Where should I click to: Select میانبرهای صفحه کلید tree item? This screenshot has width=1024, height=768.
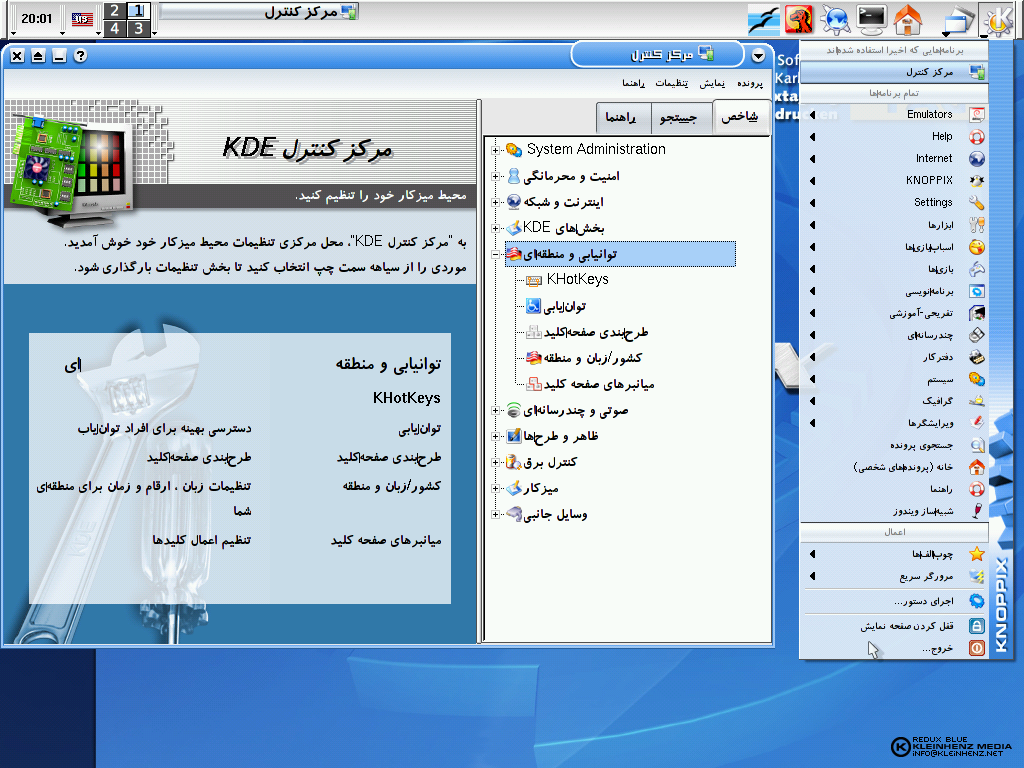coord(599,384)
